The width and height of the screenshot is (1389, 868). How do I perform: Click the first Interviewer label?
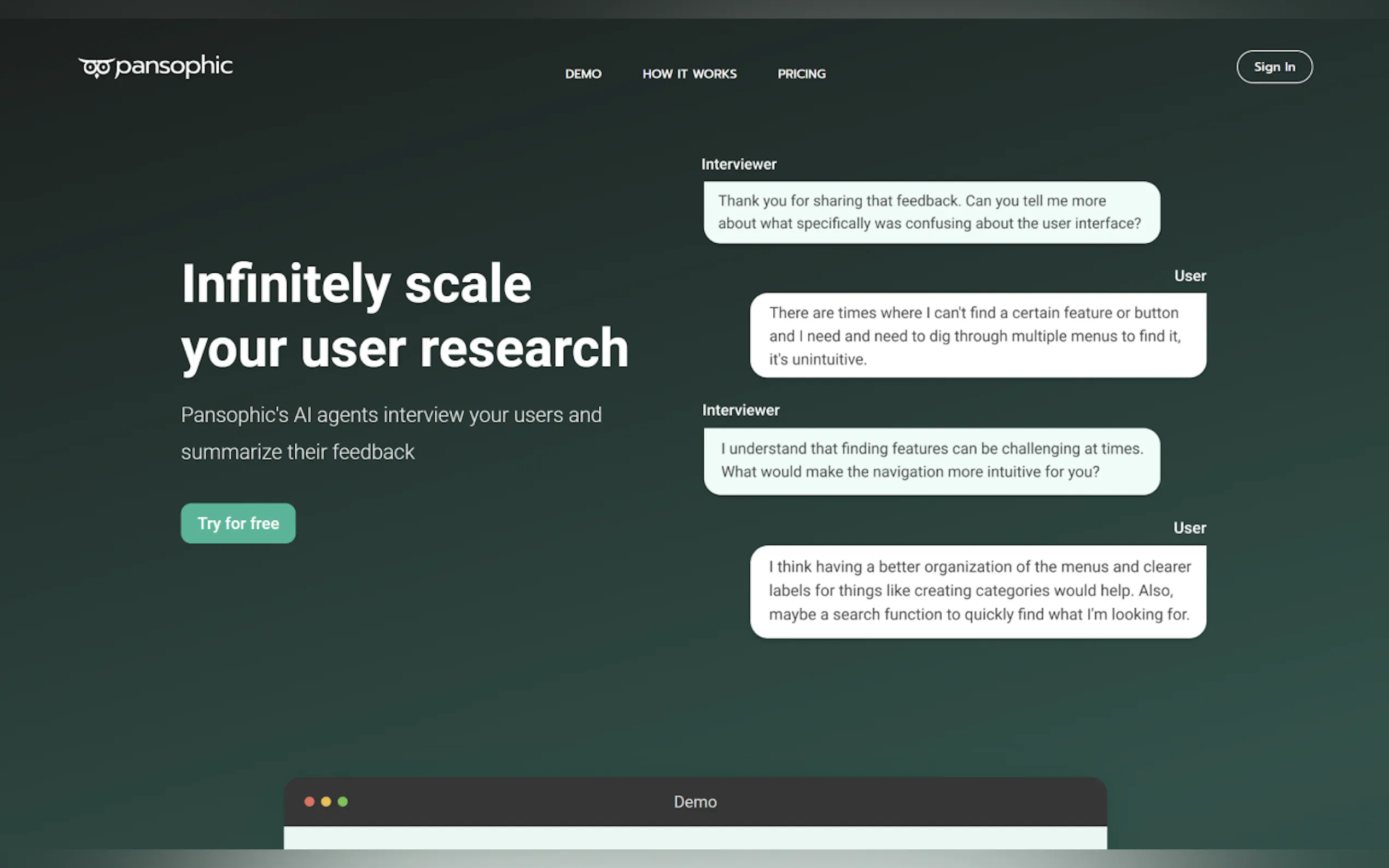click(738, 164)
